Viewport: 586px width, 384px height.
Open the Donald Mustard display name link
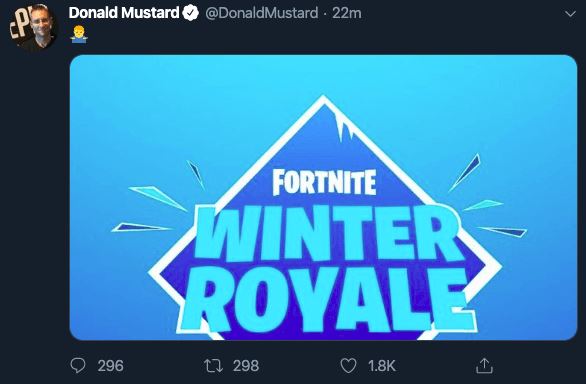pos(124,13)
